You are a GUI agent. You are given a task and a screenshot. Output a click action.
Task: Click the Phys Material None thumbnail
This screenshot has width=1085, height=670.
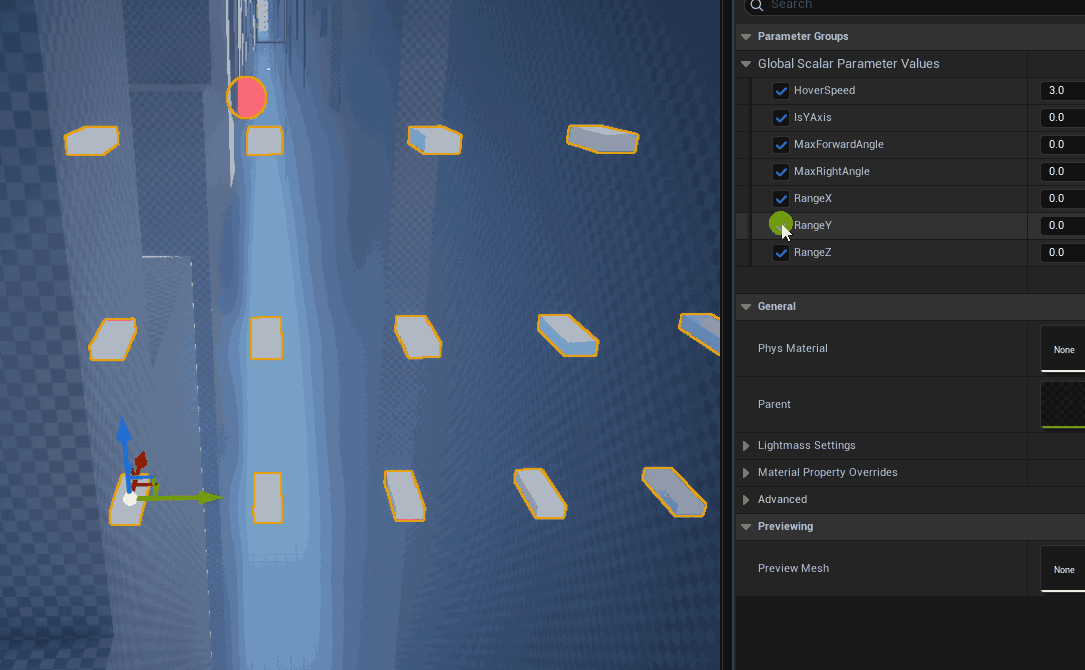pyautogui.click(x=1063, y=349)
